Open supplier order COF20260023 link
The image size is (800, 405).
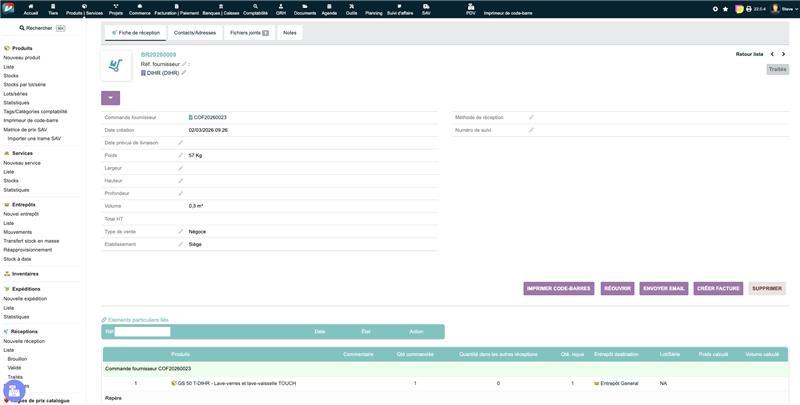[x=210, y=117]
